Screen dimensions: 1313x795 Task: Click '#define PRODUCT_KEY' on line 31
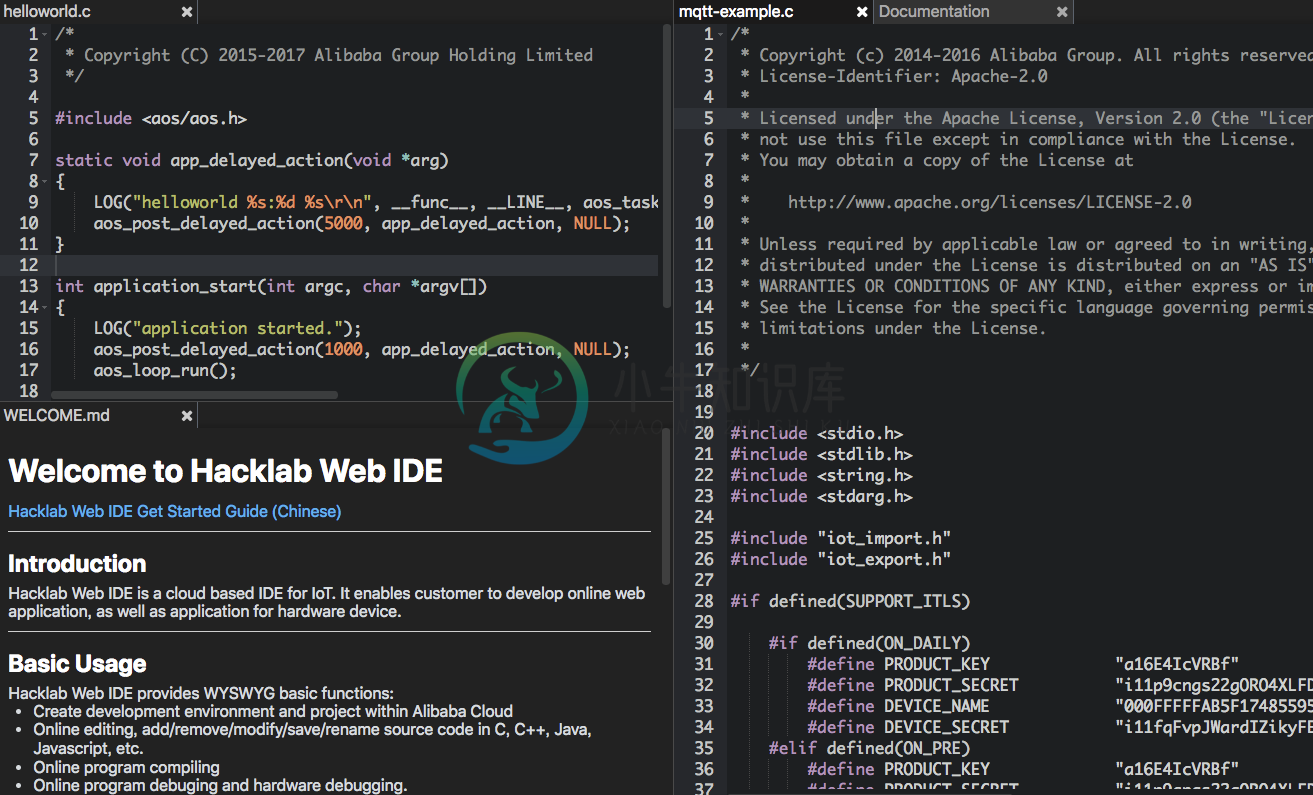(x=899, y=664)
